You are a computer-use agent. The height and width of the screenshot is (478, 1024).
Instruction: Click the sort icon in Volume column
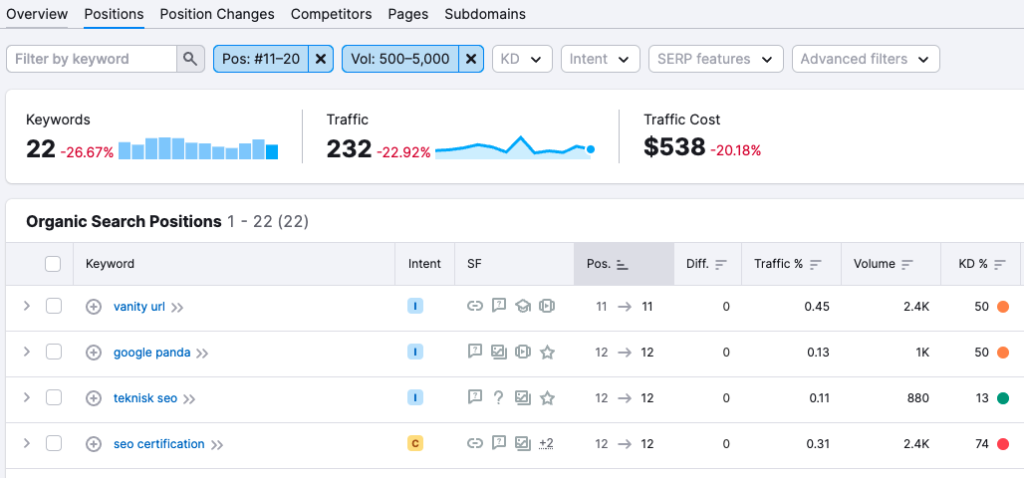click(x=907, y=265)
